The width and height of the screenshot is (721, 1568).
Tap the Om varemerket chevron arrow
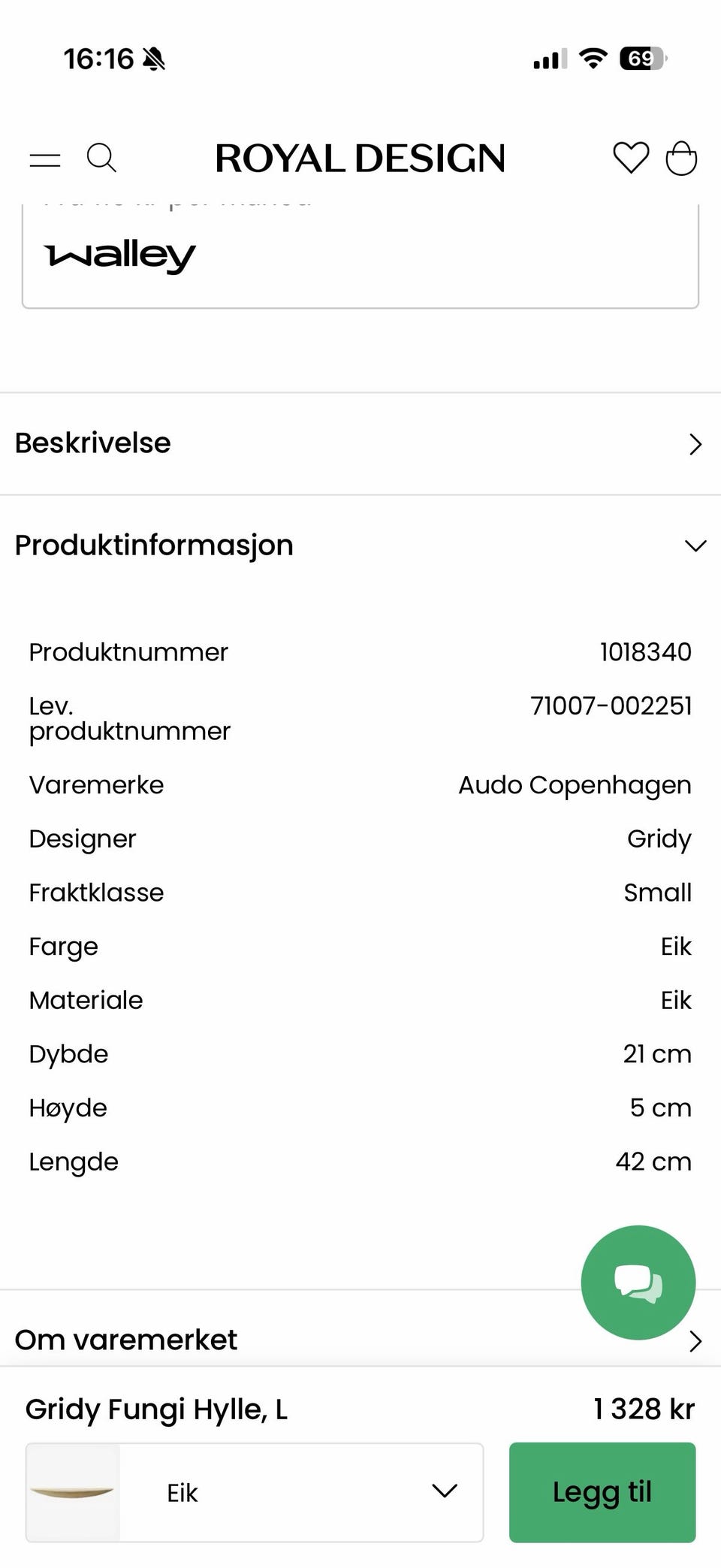click(x=695, y=1341)
